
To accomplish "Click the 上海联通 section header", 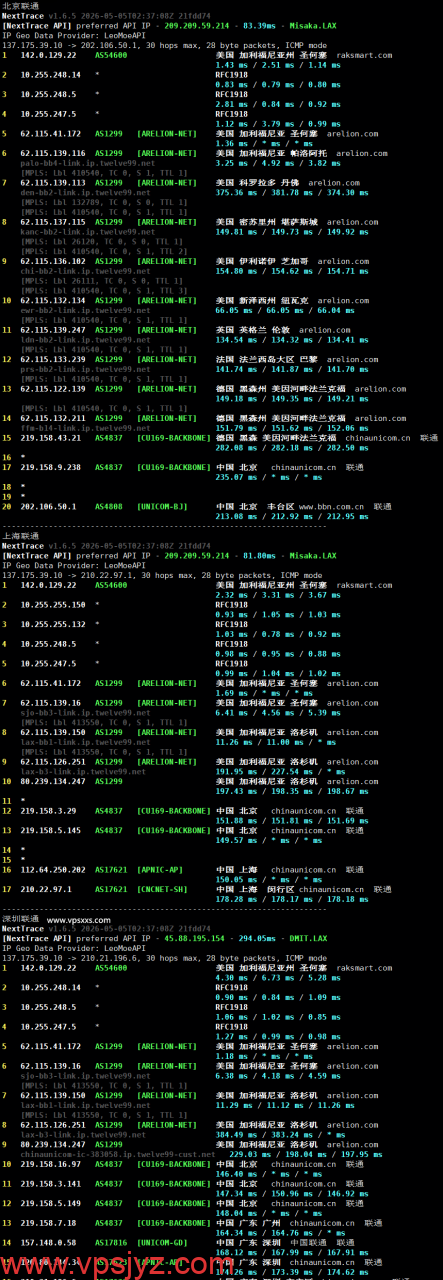I will (20, 535).
